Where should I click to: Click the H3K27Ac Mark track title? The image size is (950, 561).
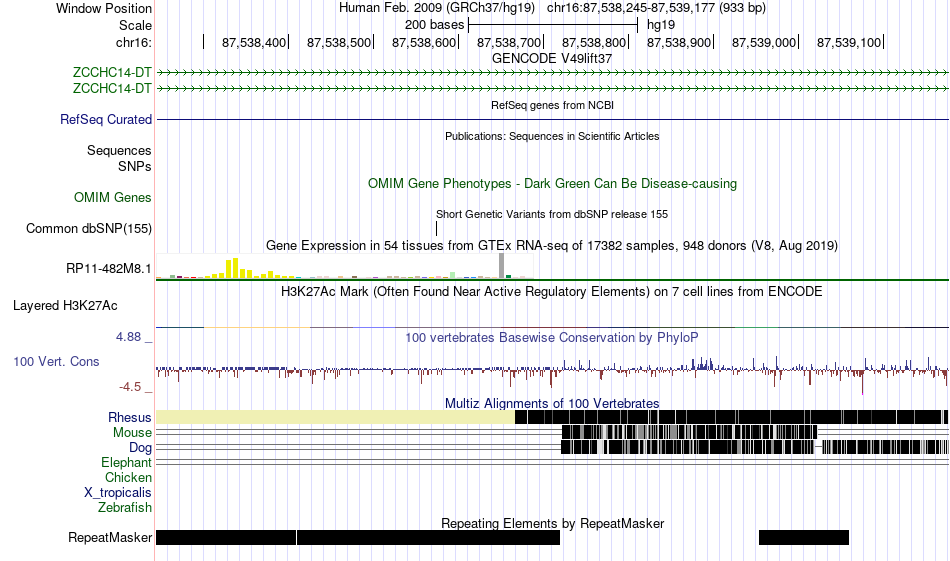pyautogui.click(x=552, y=291)
